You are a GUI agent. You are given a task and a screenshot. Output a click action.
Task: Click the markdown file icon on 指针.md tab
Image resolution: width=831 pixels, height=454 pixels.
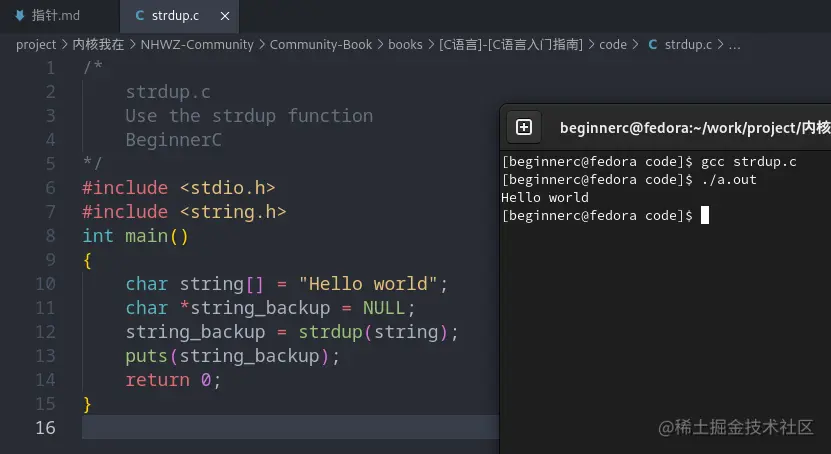click(20, 15)
